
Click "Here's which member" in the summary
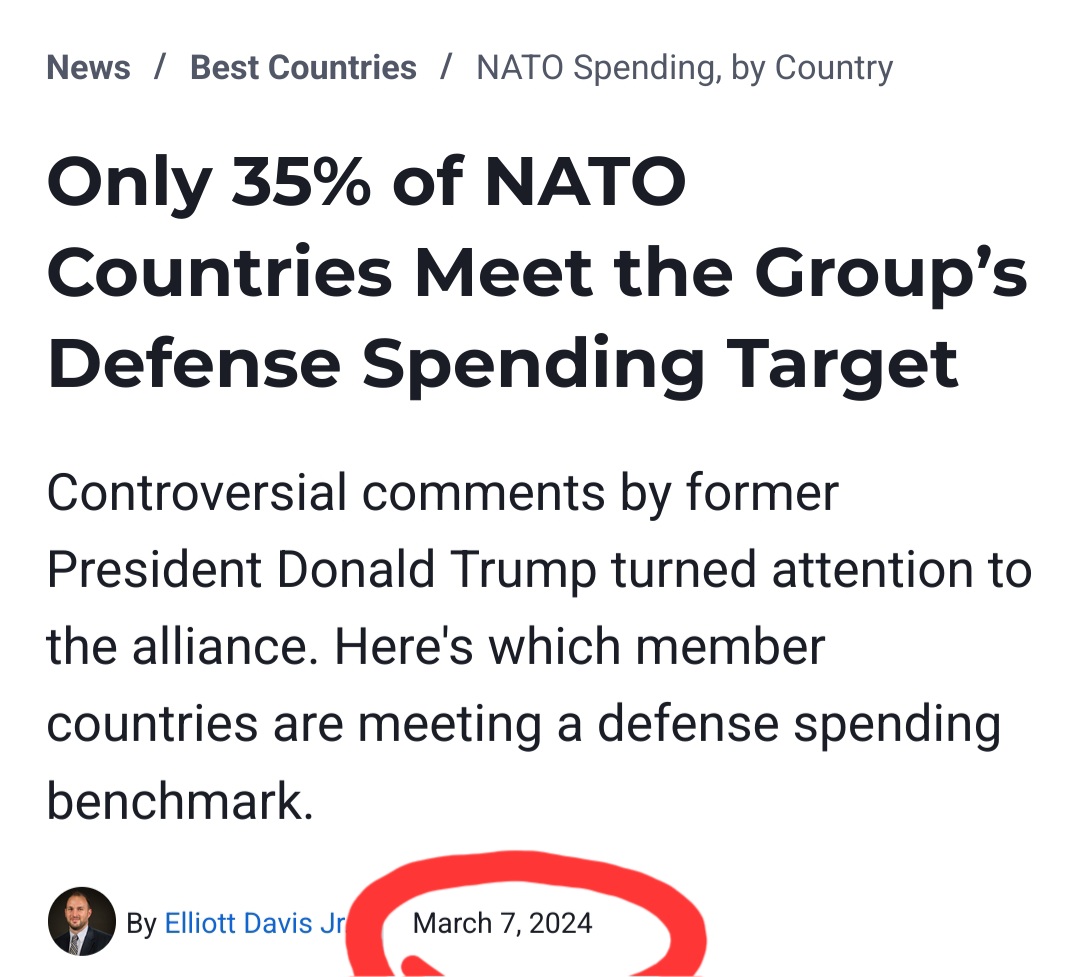pyautogui.click(x=579, y=647)
